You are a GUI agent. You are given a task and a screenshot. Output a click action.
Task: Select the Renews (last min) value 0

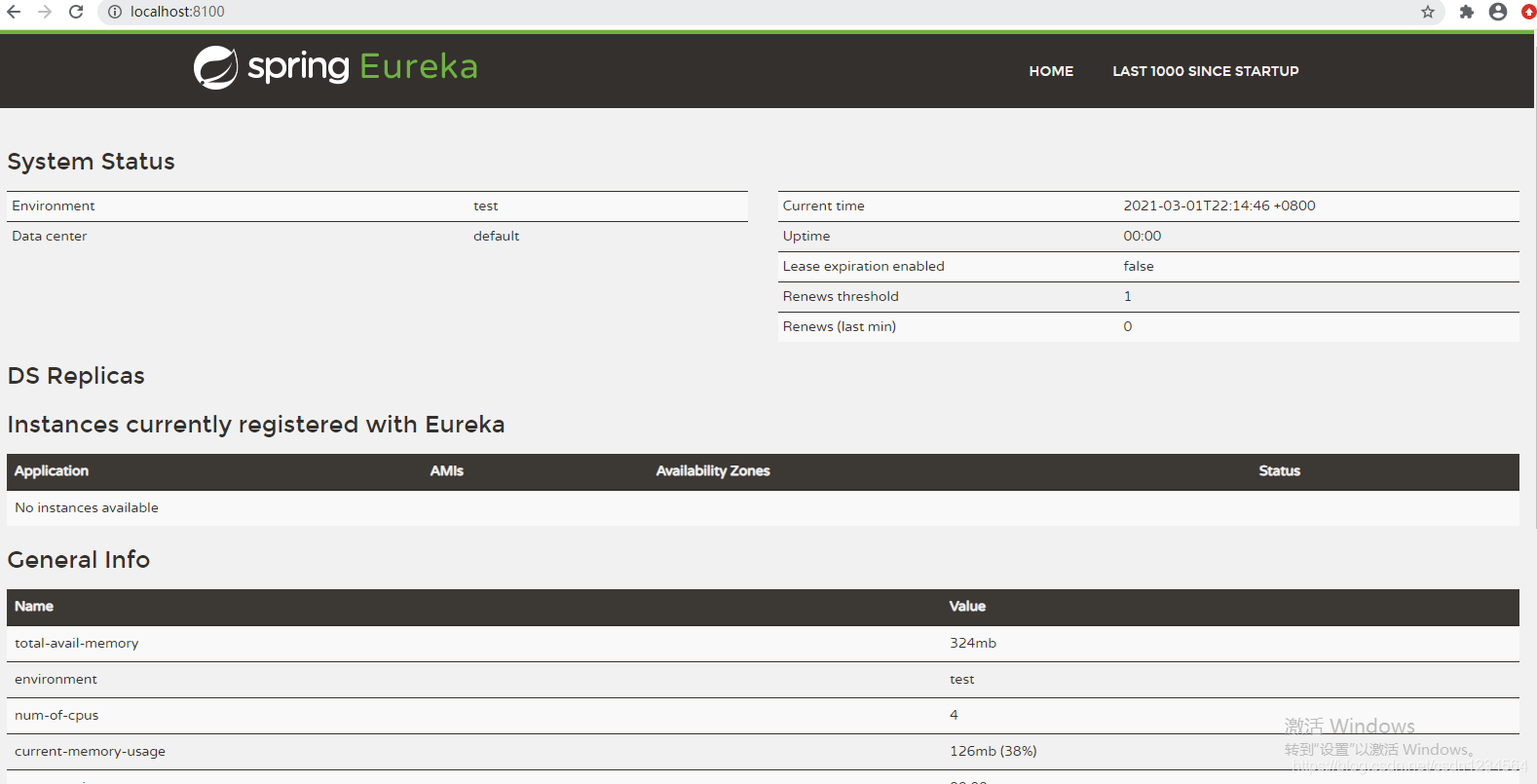[x=1128, y=326]
